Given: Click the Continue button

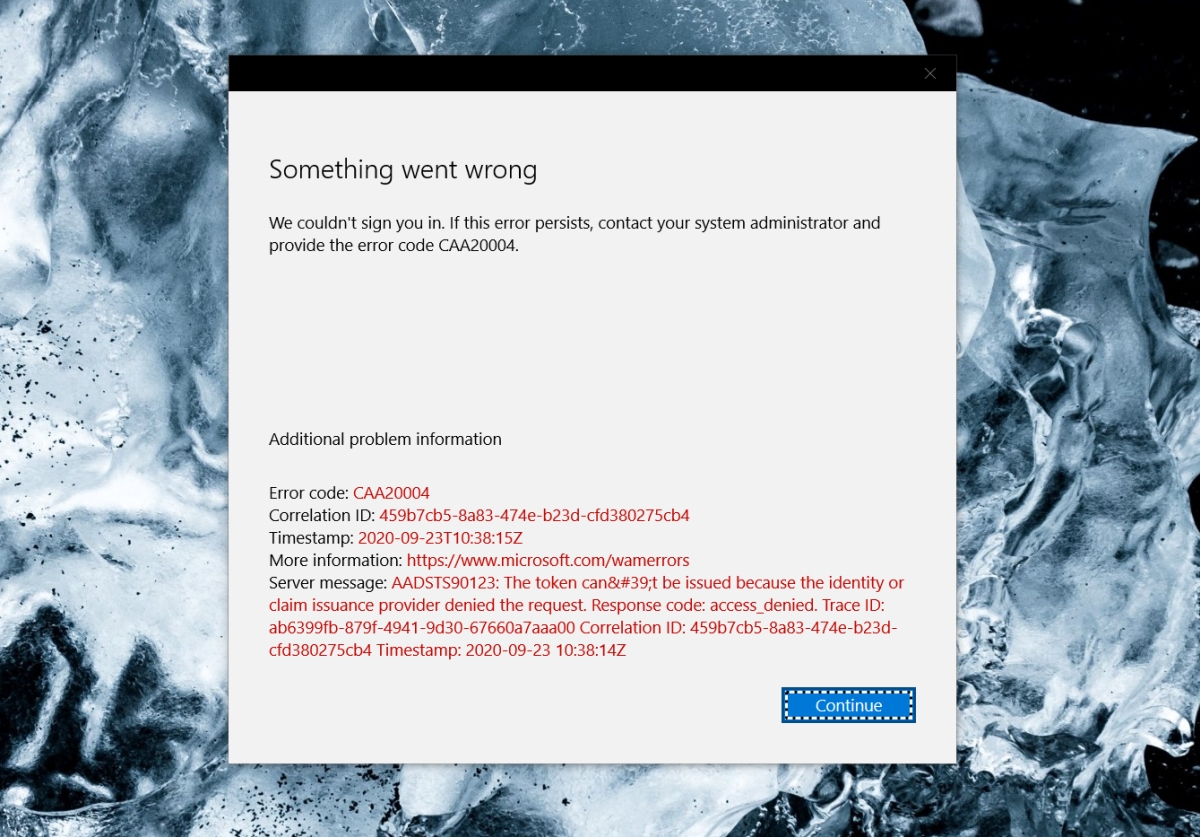Looking at the screenshot, I should (848, 705).
